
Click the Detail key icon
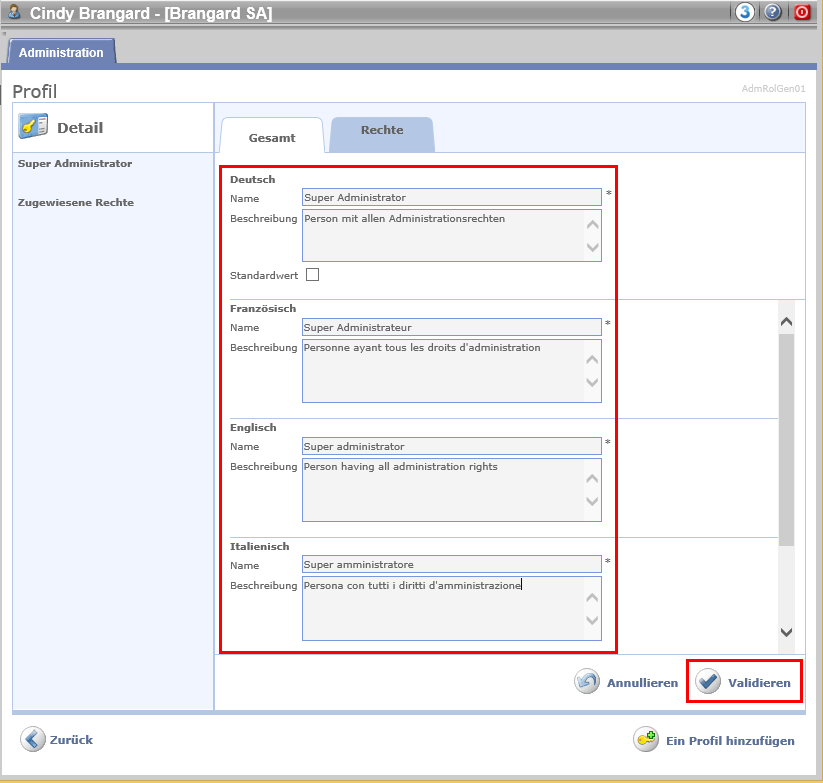coord(34,127)
